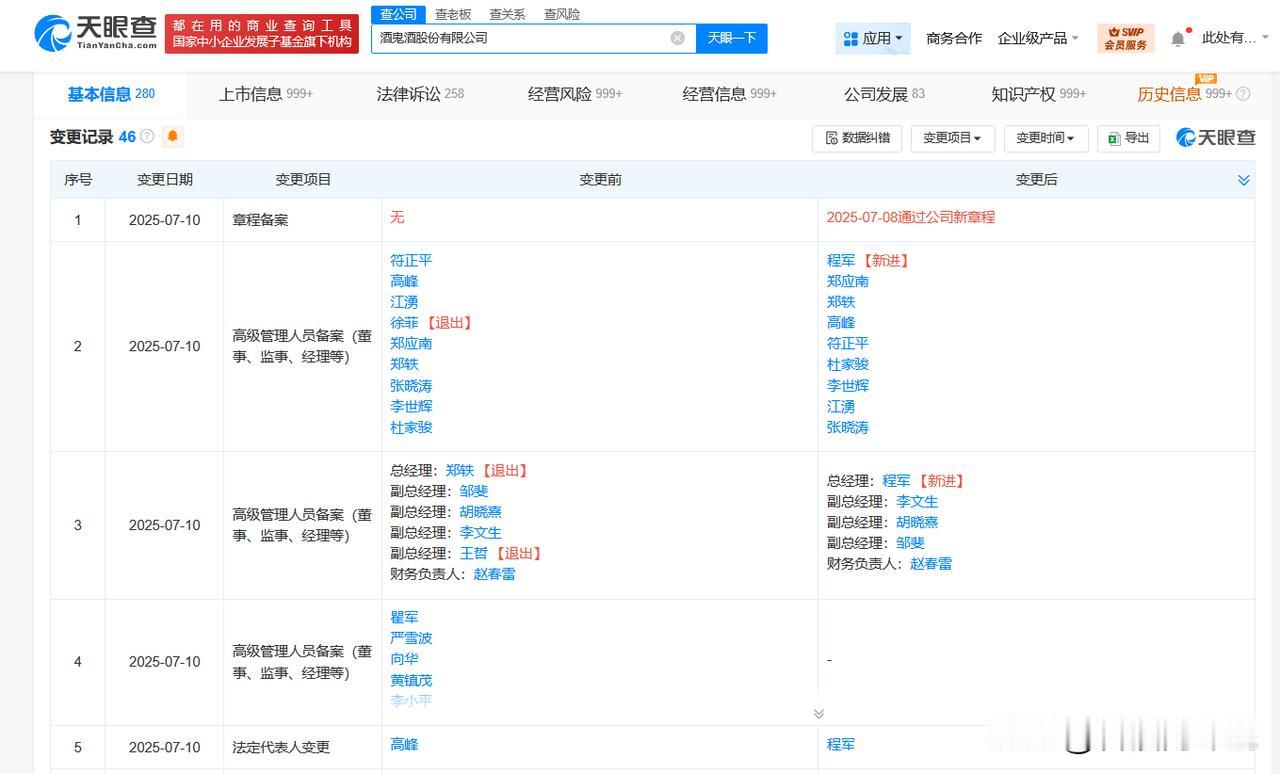Select the 查风险 search tab
This screenshot has width=1280, height=774.
[562, 14]
